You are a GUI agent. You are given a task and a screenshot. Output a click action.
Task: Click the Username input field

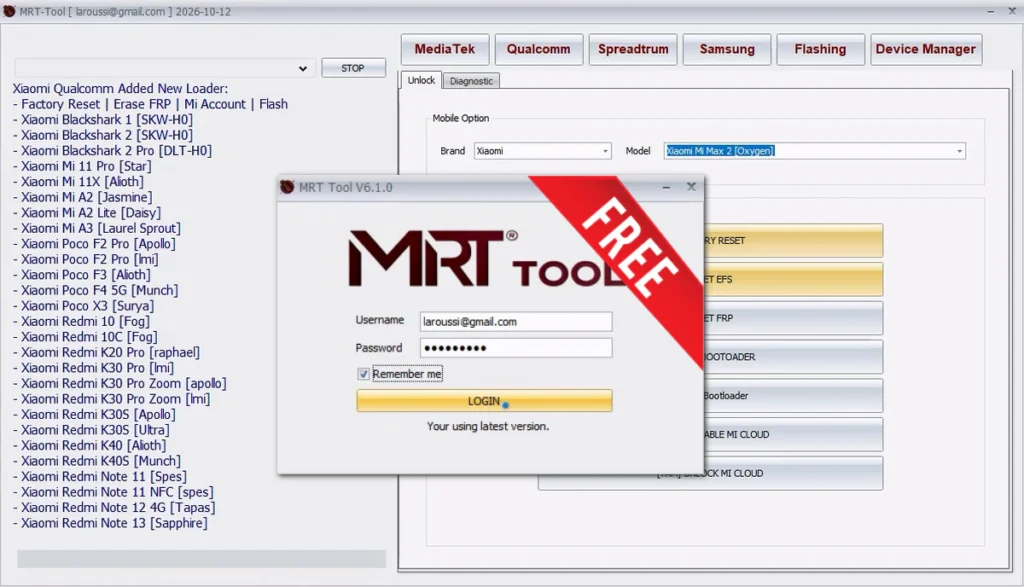coord(515,322)
